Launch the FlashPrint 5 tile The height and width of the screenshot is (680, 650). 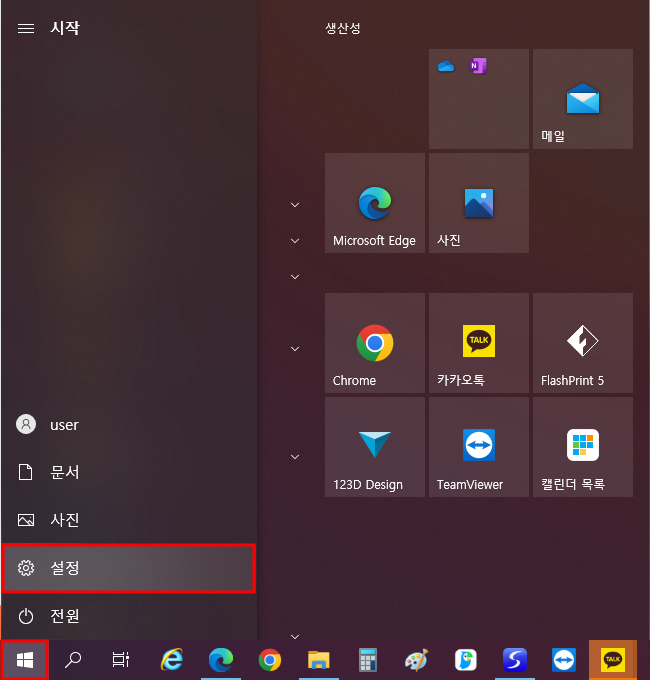583,343
